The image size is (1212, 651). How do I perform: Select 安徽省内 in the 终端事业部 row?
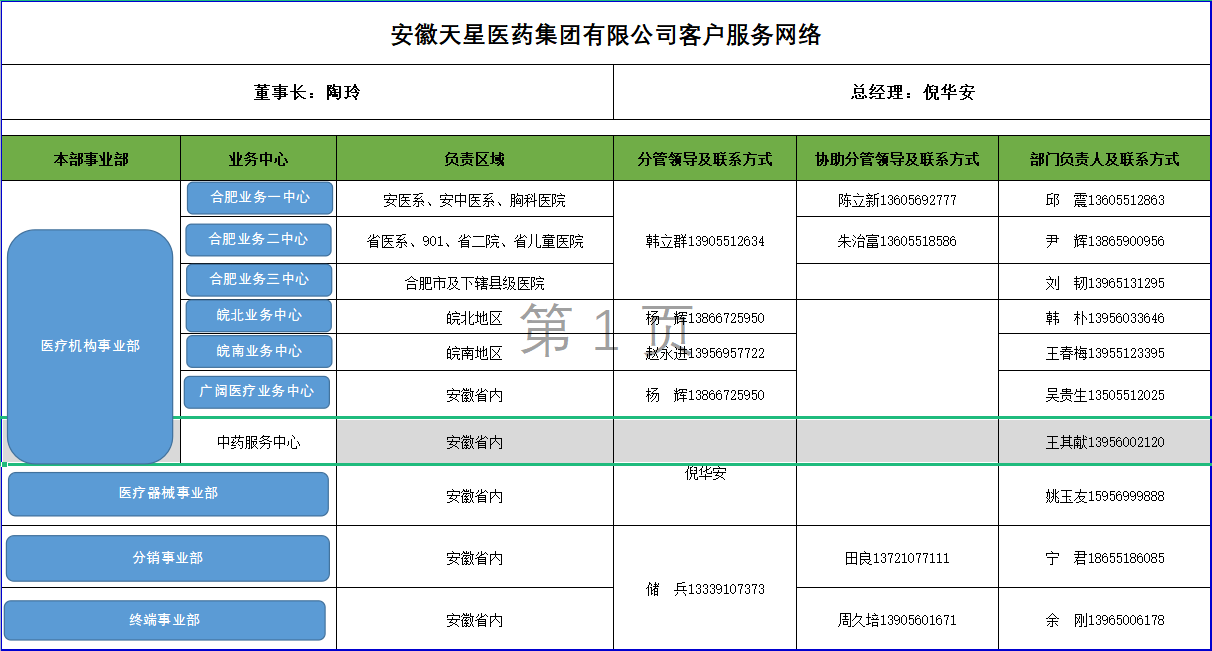coord(475,620)
